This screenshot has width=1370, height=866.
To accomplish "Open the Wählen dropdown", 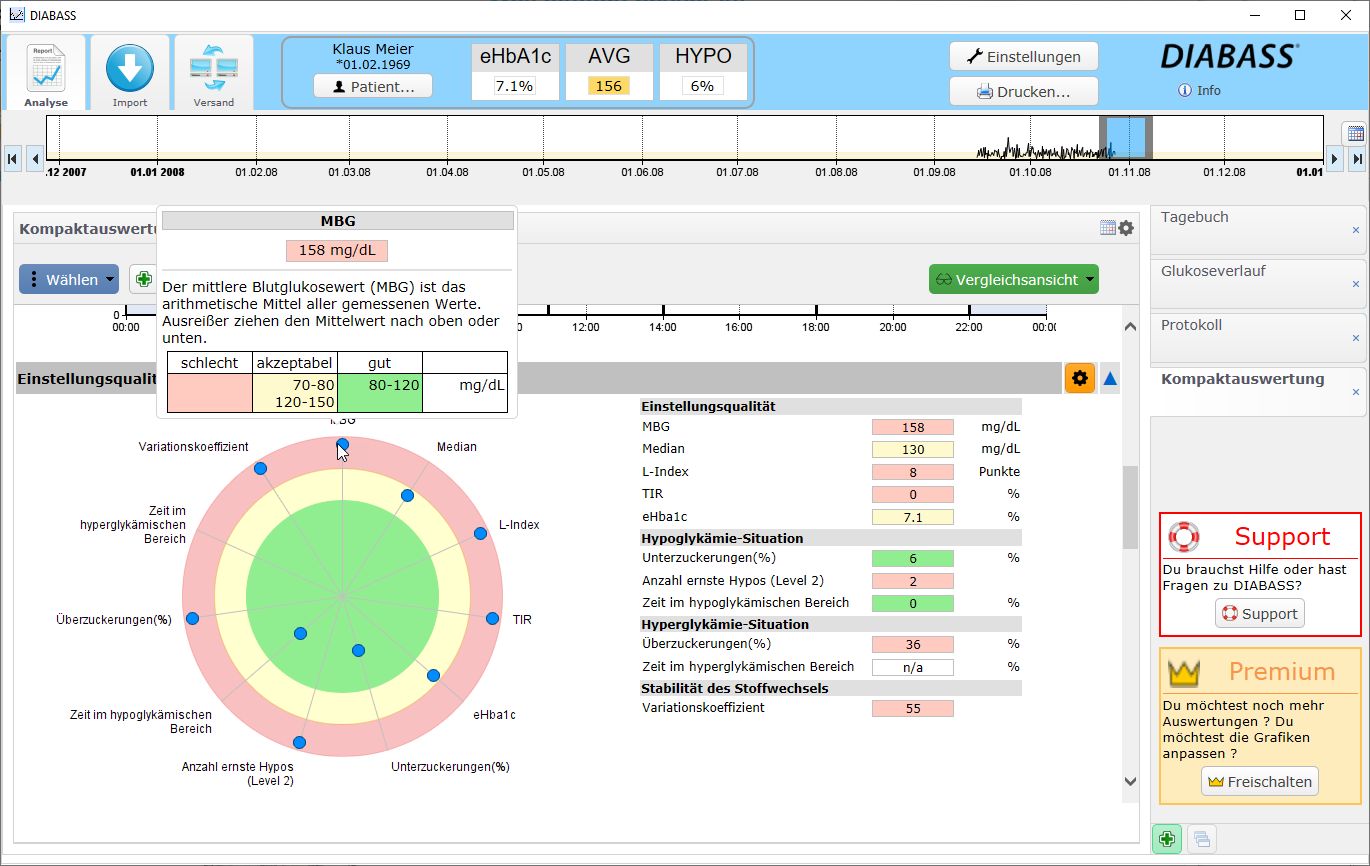I will 69,280.
